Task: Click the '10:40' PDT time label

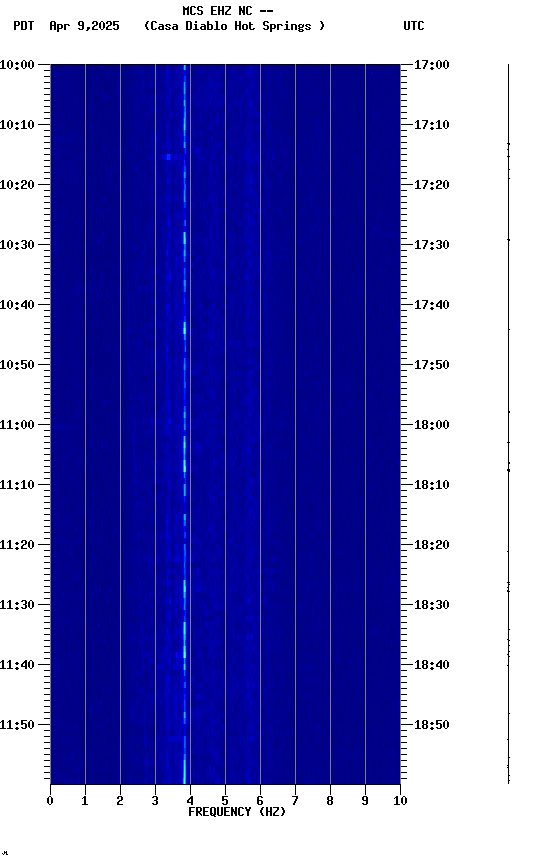Action: [x=17, y=305]
